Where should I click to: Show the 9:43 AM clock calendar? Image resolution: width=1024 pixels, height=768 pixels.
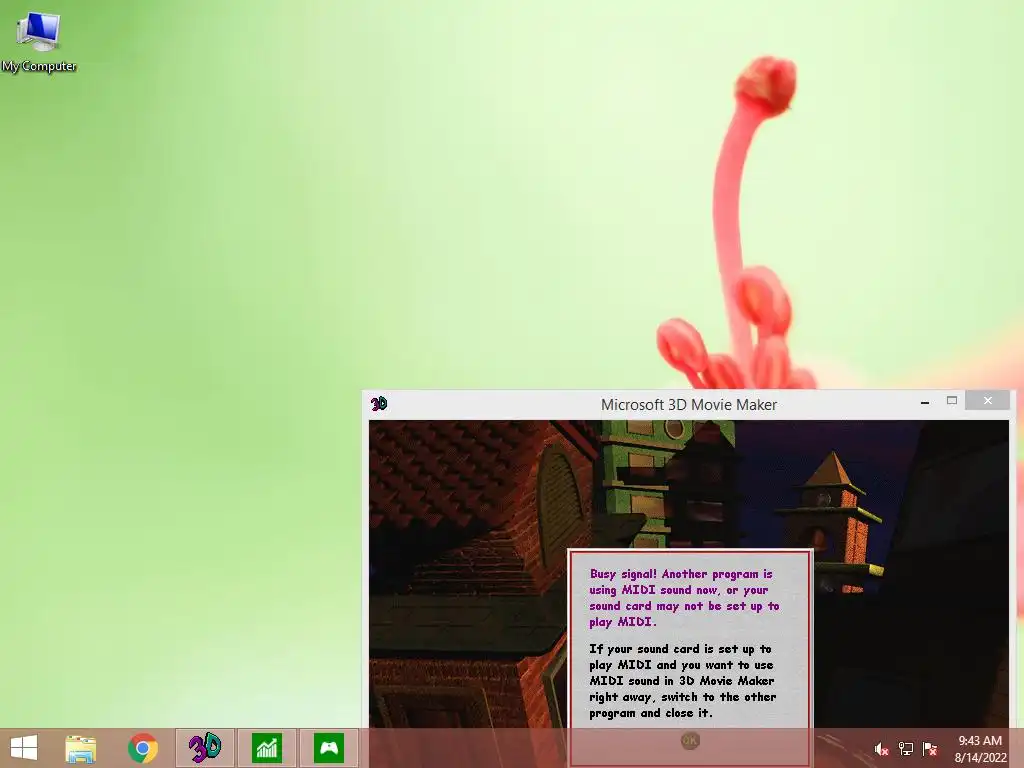coord(980,749)
